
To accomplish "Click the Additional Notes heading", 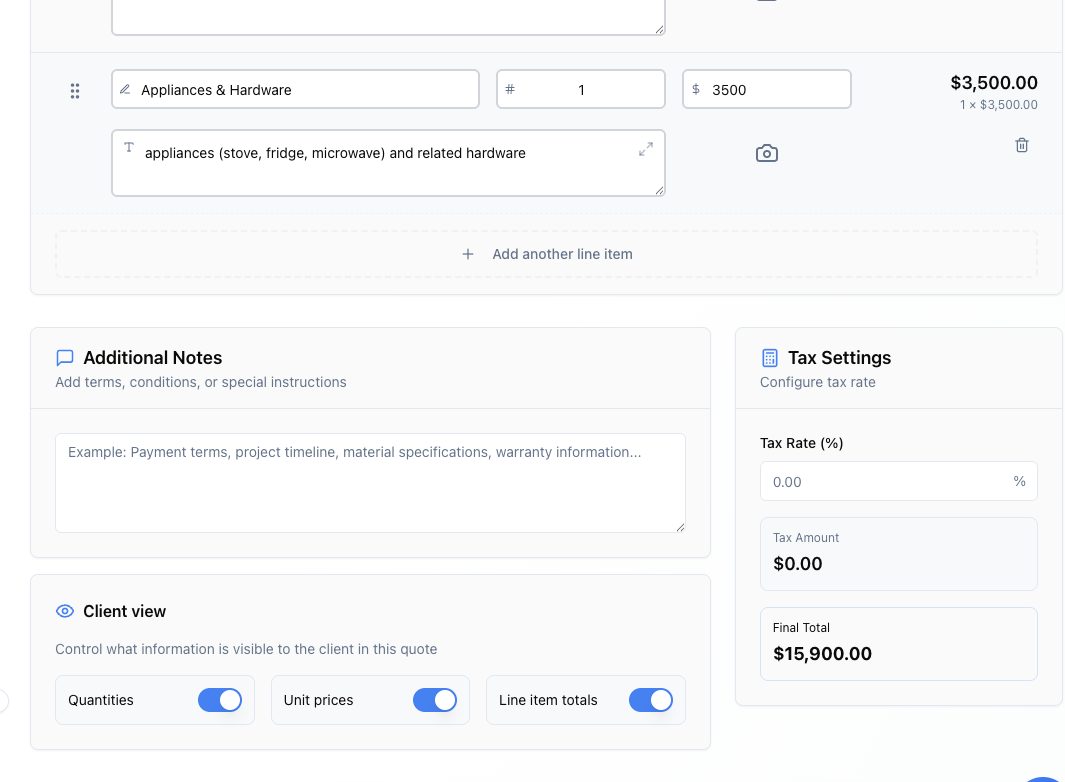I will (153, 357).
